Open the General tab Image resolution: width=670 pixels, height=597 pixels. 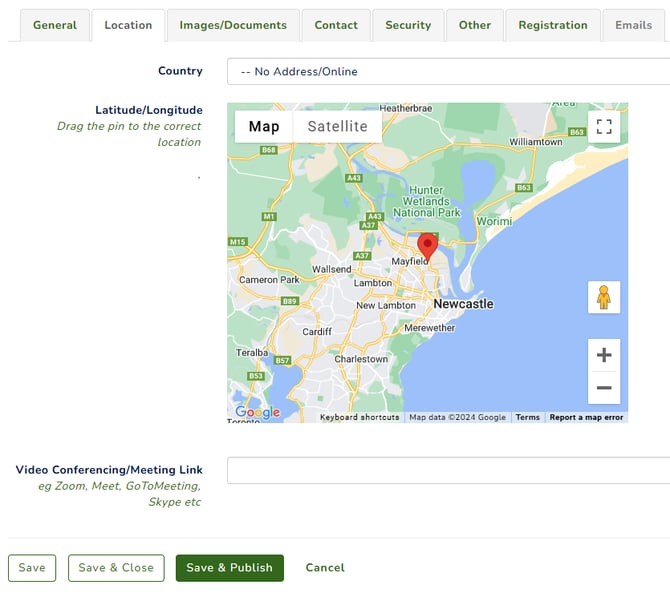click(x=55, y=25)
